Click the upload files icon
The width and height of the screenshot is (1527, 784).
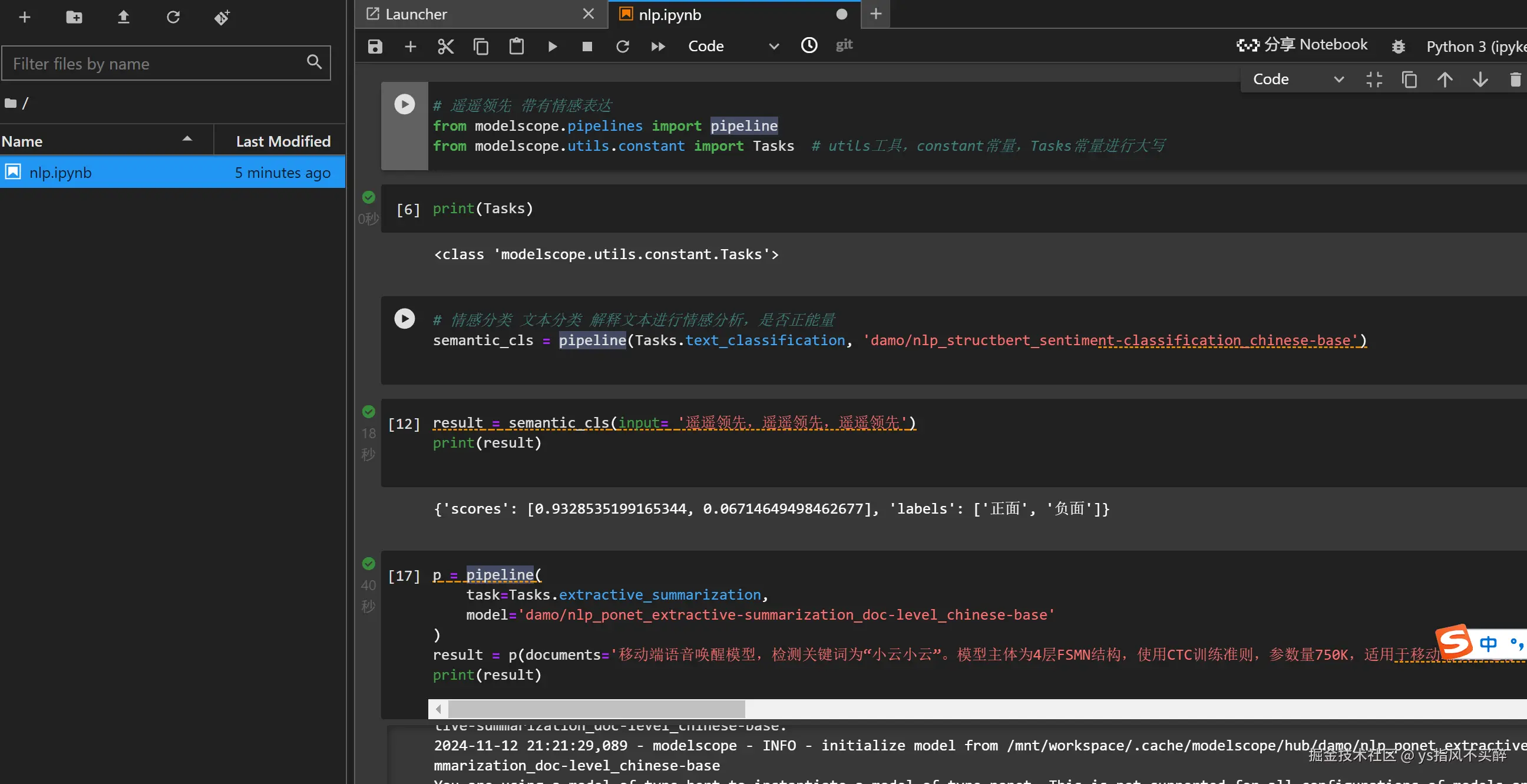pos(123,17)
